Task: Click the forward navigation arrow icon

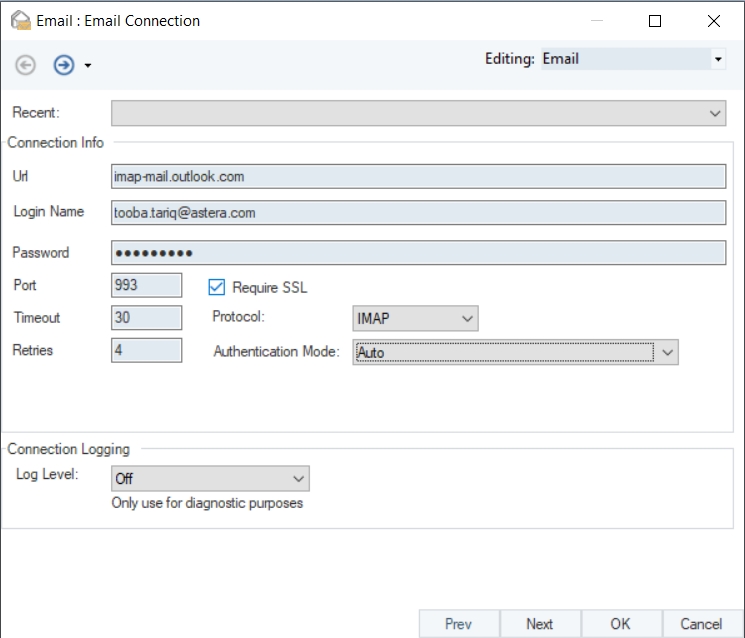Action: [x=63, y=65]
